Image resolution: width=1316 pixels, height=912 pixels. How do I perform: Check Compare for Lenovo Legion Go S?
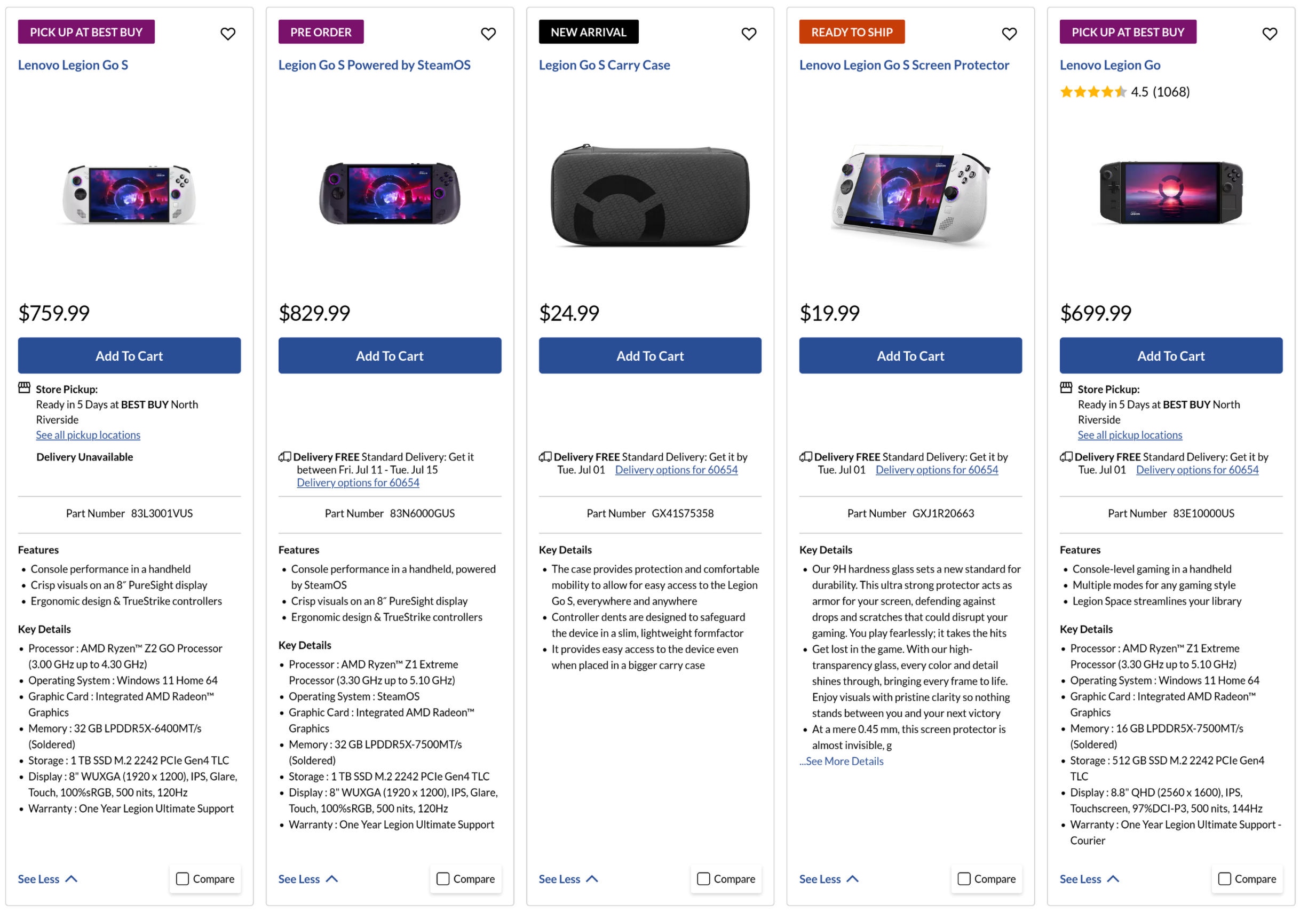point(183,878)
